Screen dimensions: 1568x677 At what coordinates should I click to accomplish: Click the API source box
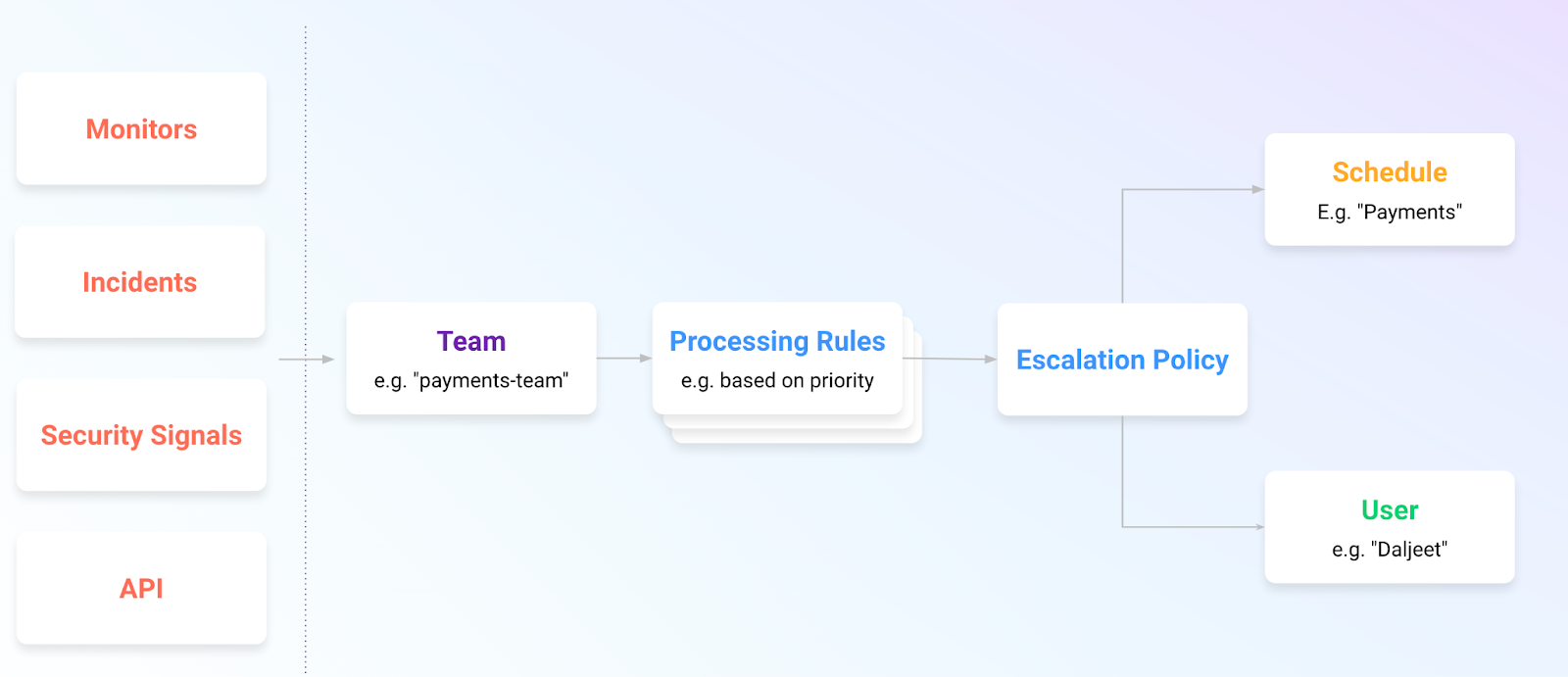(x=141, y=588)
